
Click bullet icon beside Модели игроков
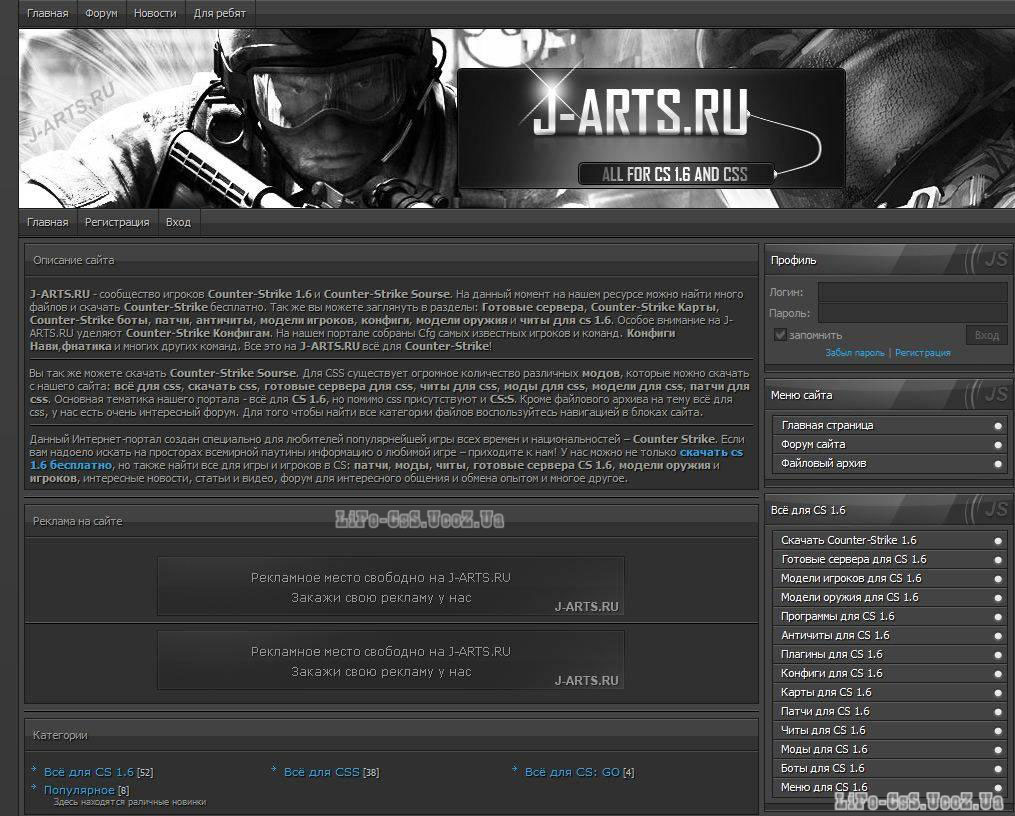[998, 579]
